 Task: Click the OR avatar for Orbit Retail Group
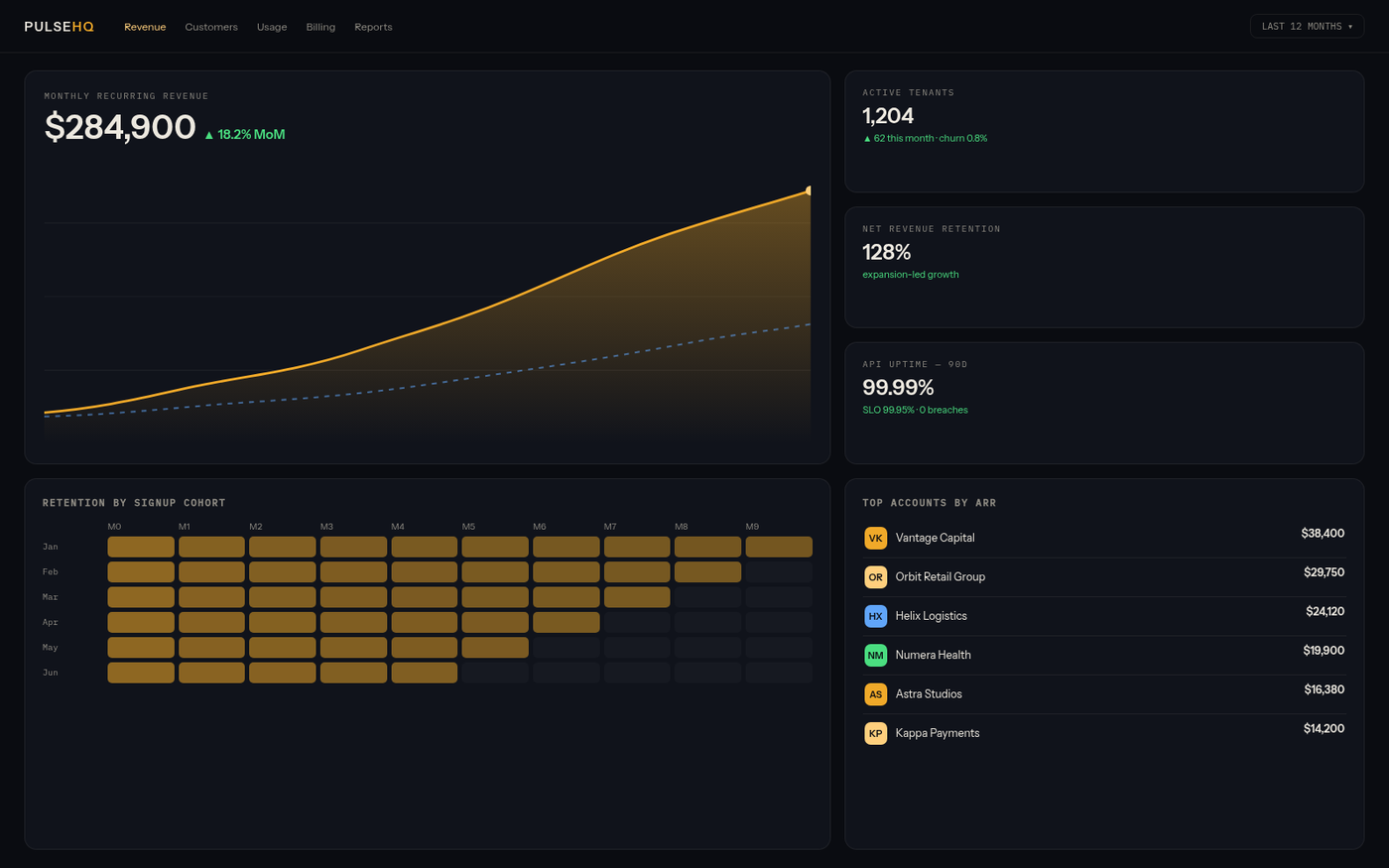click(875, 577)
